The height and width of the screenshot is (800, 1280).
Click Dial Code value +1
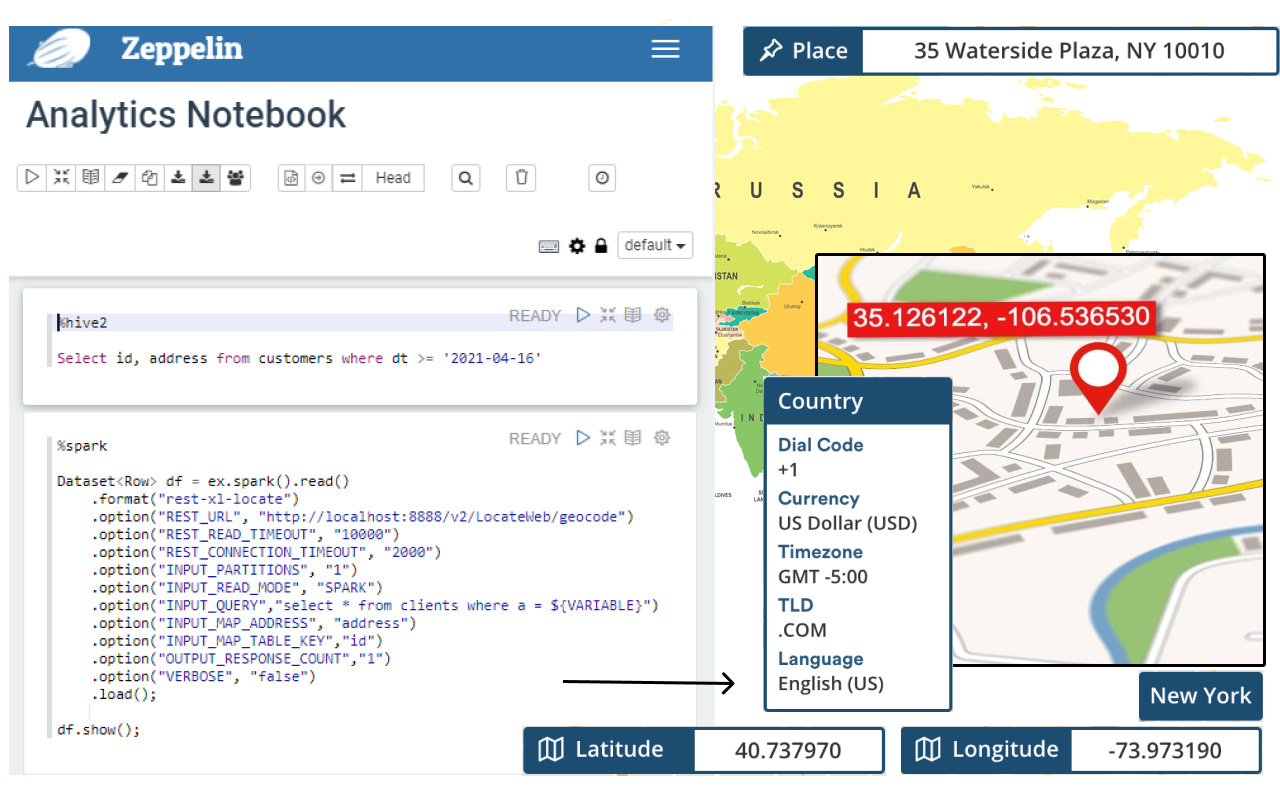[788, 469]
